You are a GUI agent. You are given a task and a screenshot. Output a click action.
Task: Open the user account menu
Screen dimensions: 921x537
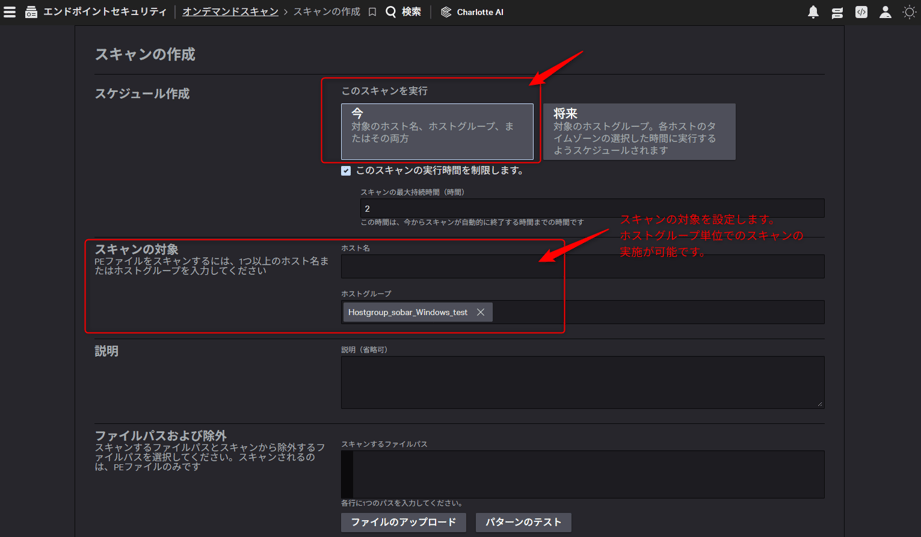pos(885,12)
